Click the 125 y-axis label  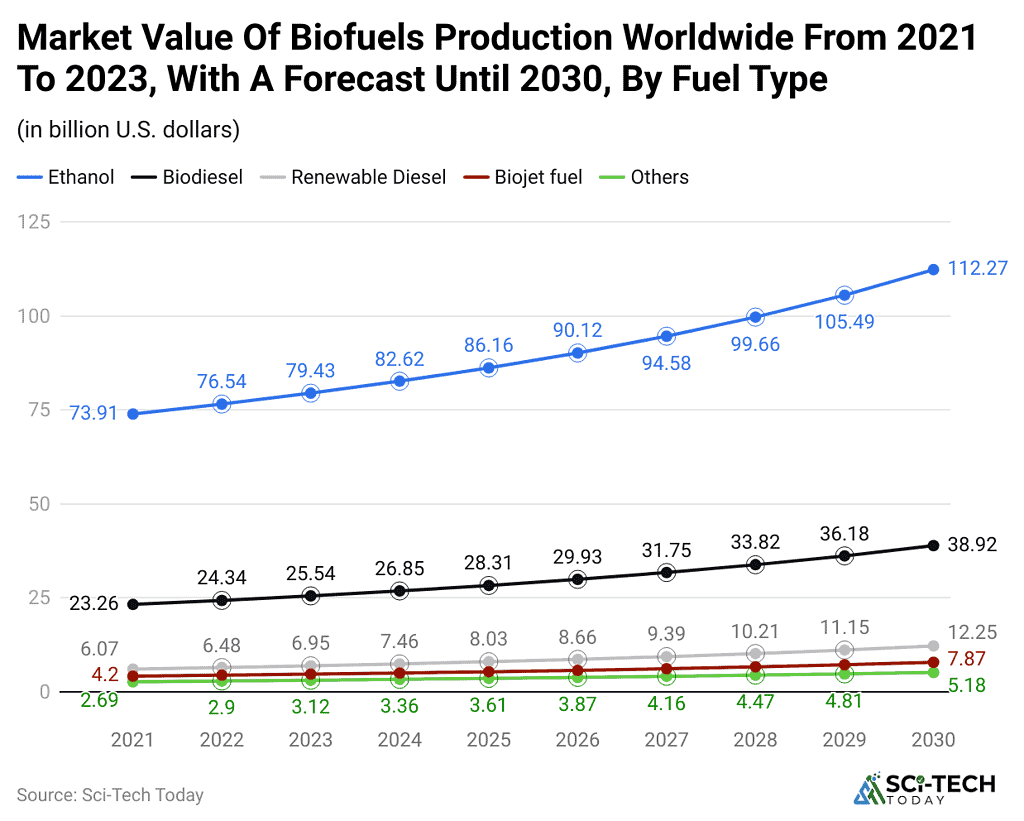34,221
